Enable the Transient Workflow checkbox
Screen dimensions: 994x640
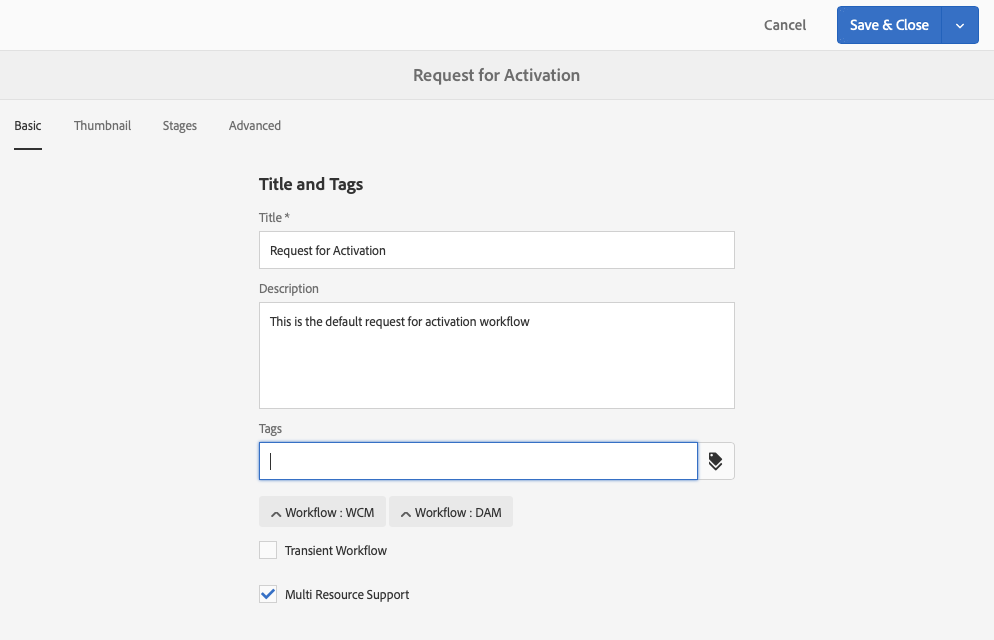click(x=268, y=550)
